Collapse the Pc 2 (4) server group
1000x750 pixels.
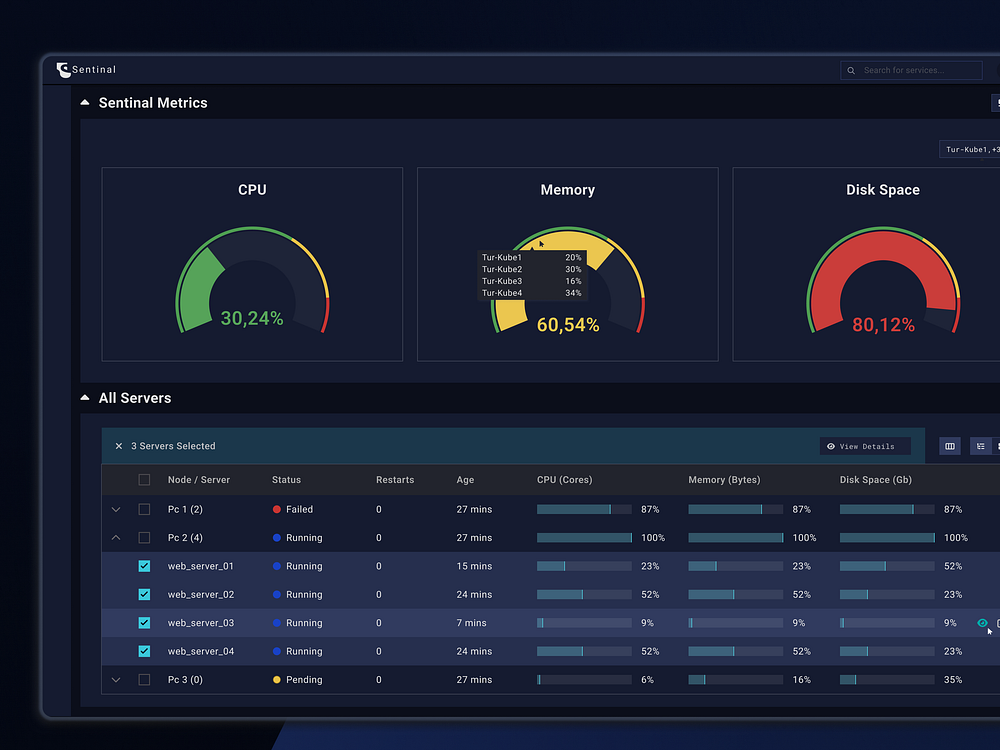tap(115, 537)
